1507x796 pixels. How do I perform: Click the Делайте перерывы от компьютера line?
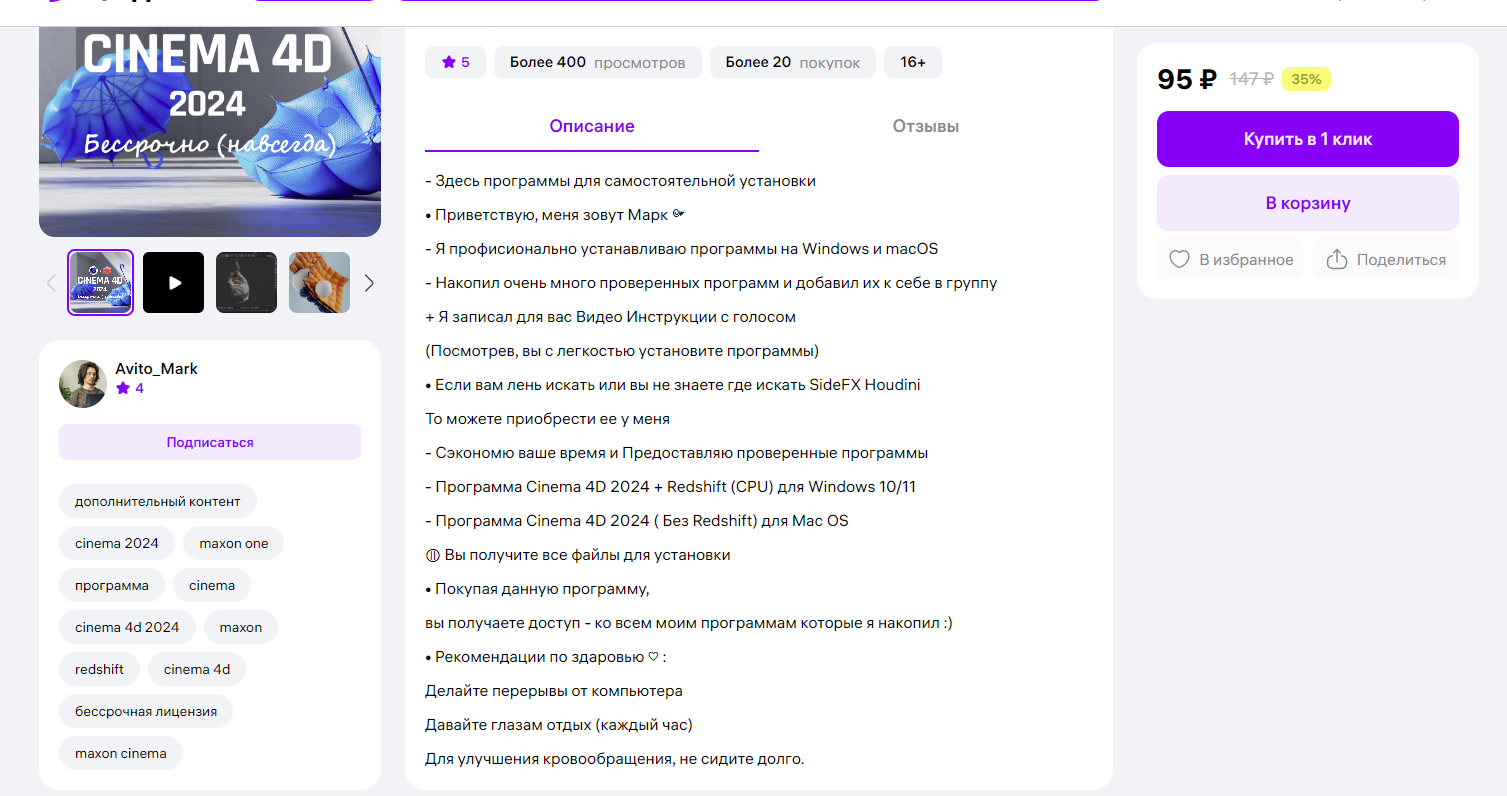point(554,691)
